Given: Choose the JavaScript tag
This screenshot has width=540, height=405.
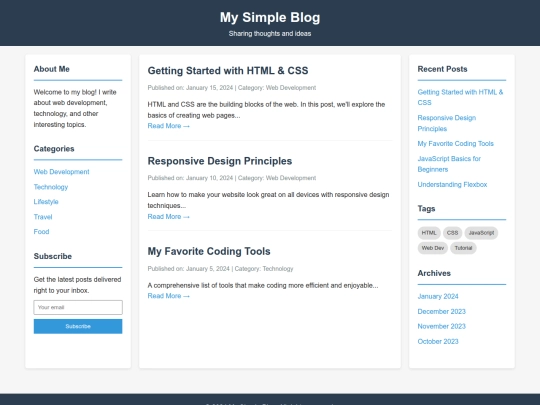Looking at the screenshot, I should point(481,233).
